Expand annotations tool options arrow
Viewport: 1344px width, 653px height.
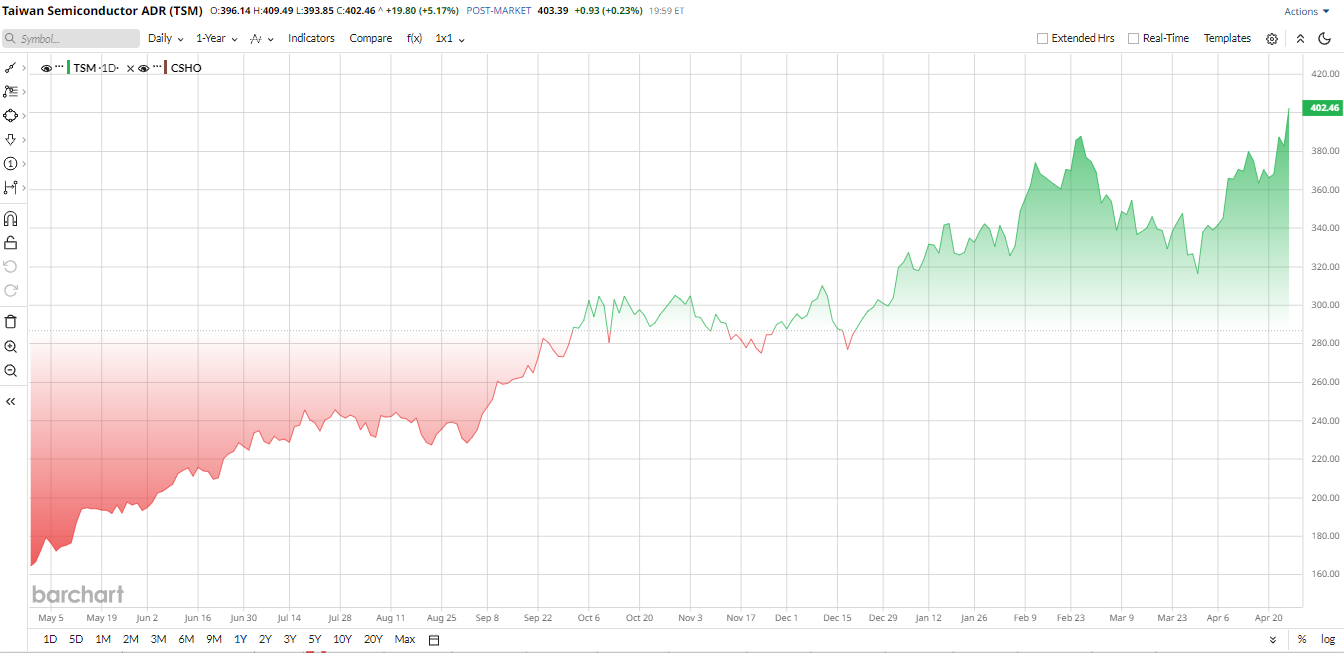23,91
